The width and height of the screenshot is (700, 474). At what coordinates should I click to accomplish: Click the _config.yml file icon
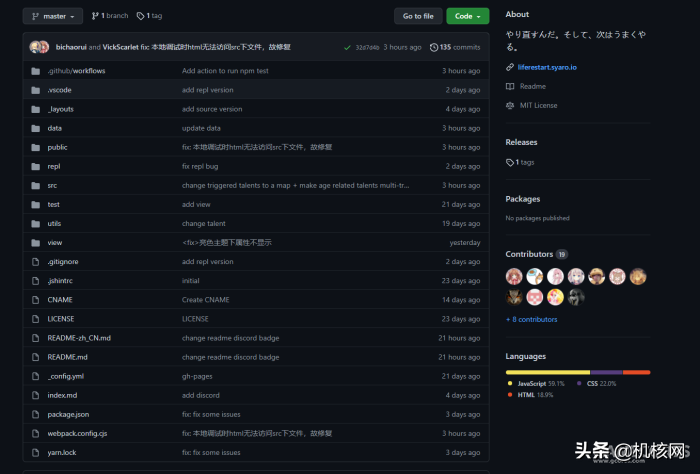pos(36,376)
